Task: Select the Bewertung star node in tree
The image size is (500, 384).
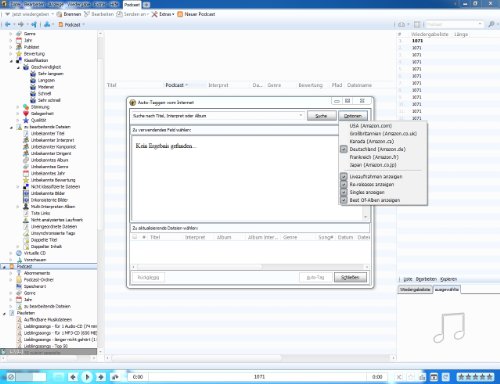Action: (x=19, y=54)
